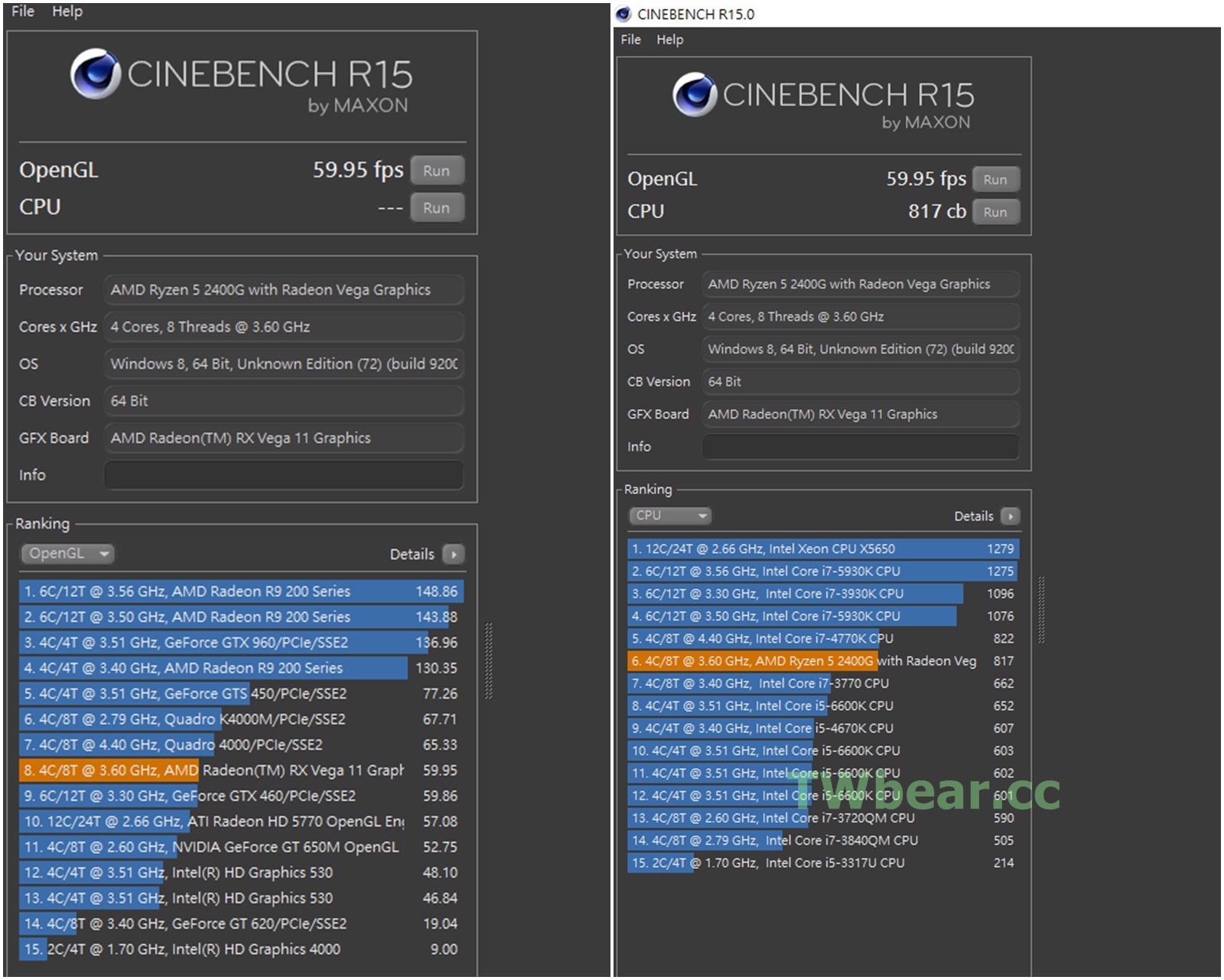Select ranking row 2 at 143.88

(242, 617)
